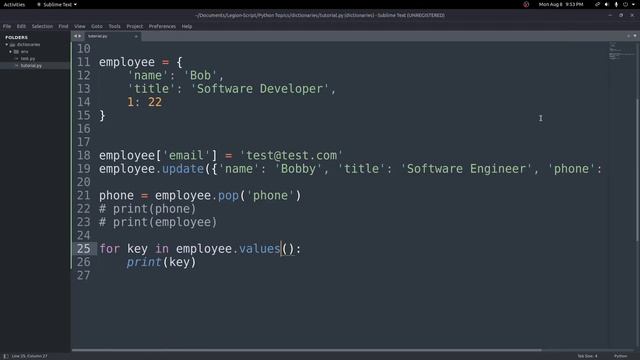Select tutorial.py in the sidebar

pos(31,66)
